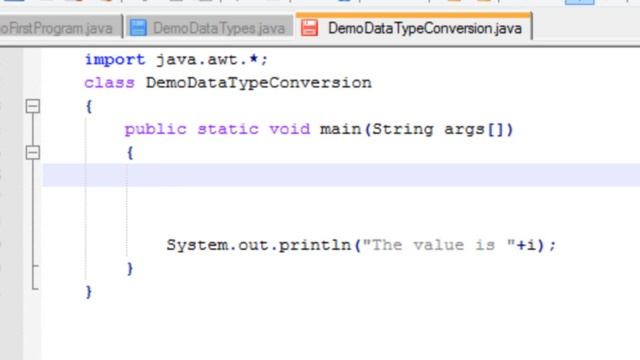Click the opening brace of the class
Image resolution: width=640 pixels, height=360 pixels.
click(x=89, y=107)
